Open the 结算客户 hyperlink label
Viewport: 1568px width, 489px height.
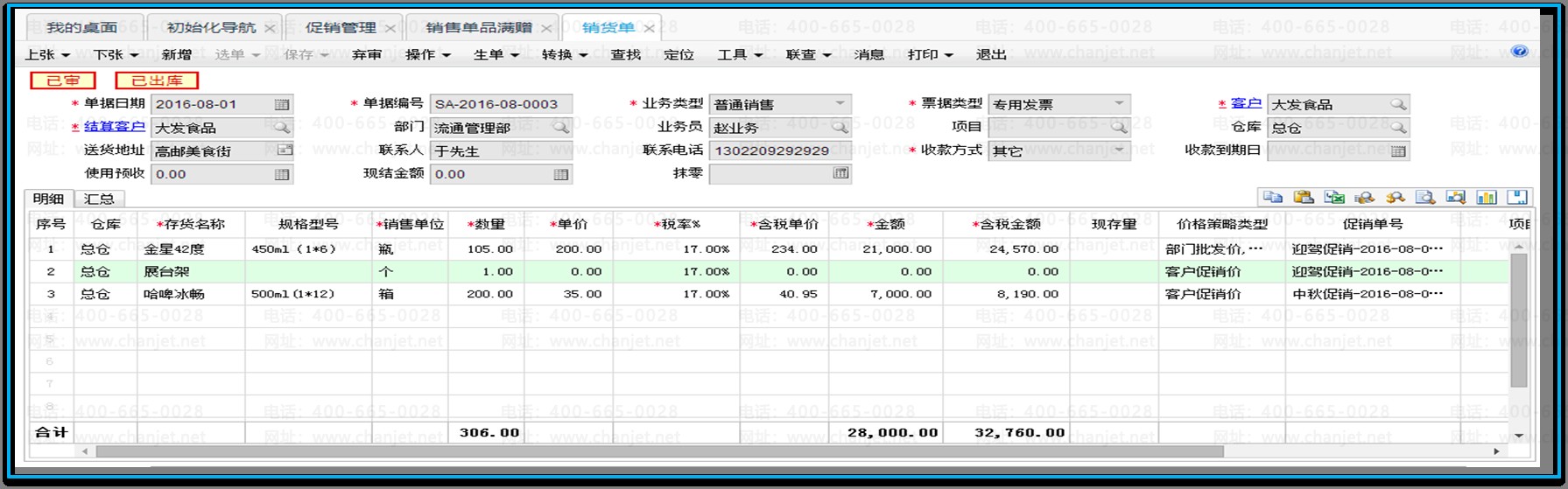[115, 127]
